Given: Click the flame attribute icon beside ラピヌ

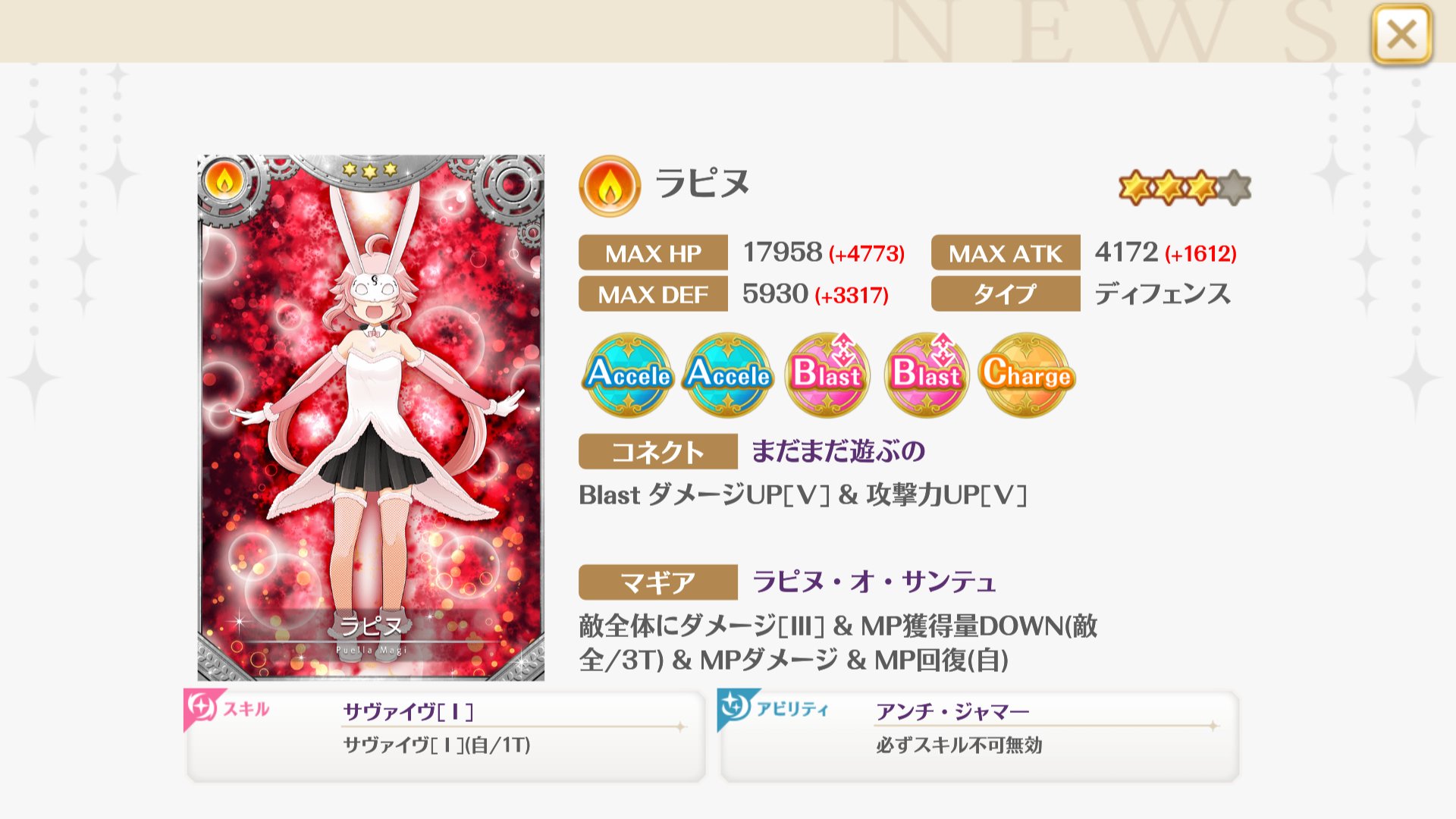Looking at the screenshot, I should [610, 186].
